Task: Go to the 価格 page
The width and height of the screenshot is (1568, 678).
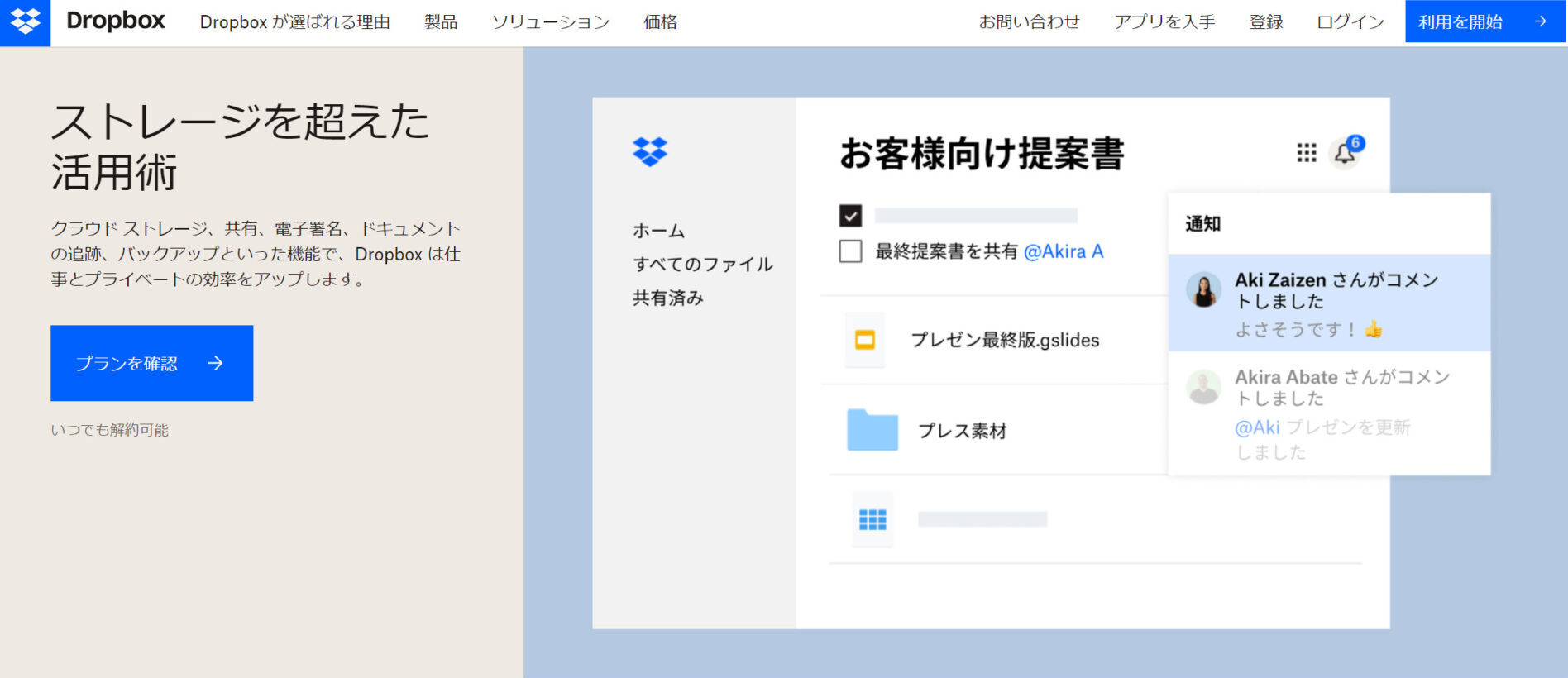Action: 660,22
